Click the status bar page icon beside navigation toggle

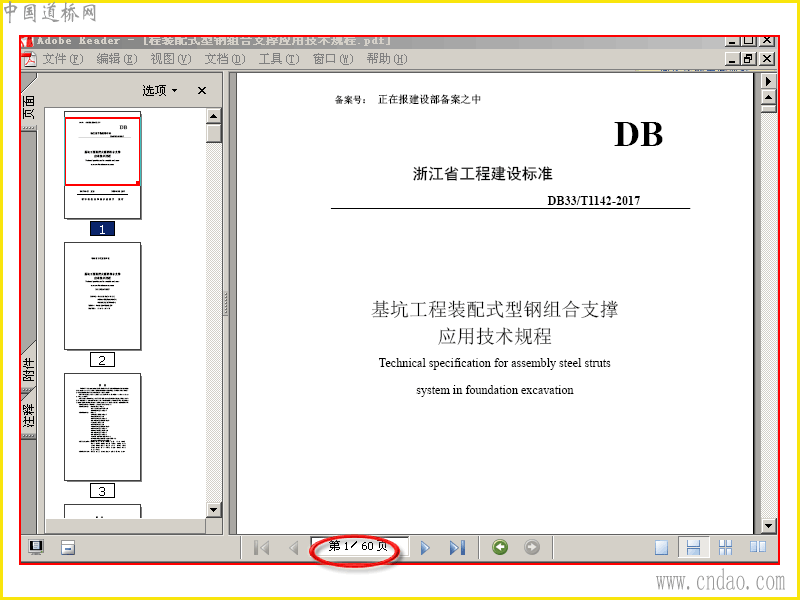(x=68, y=548)
